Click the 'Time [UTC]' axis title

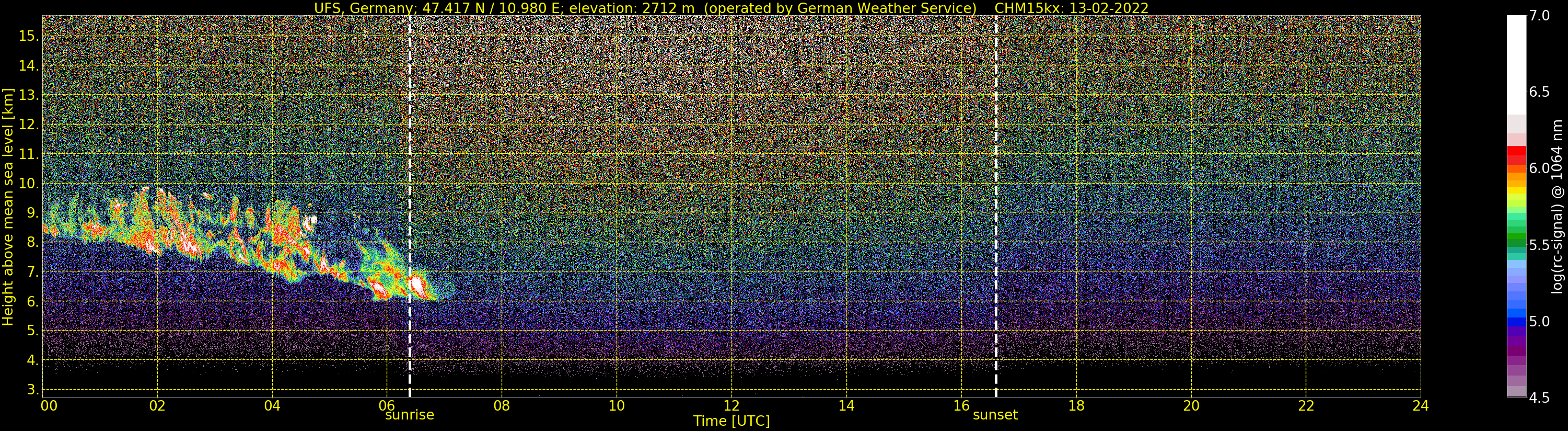click(731, 421)
